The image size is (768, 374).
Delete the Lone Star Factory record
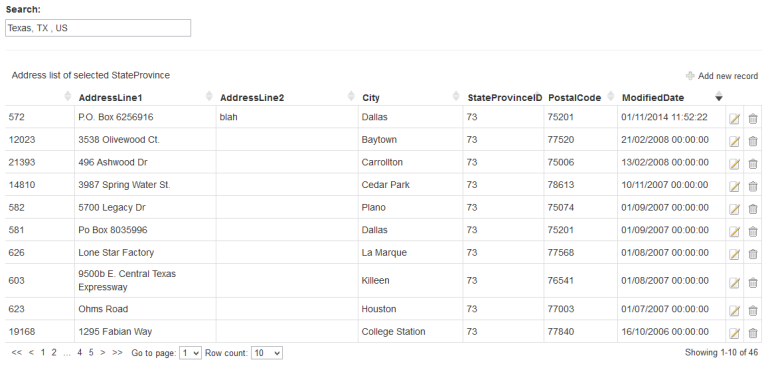click(x=753, y=254)
